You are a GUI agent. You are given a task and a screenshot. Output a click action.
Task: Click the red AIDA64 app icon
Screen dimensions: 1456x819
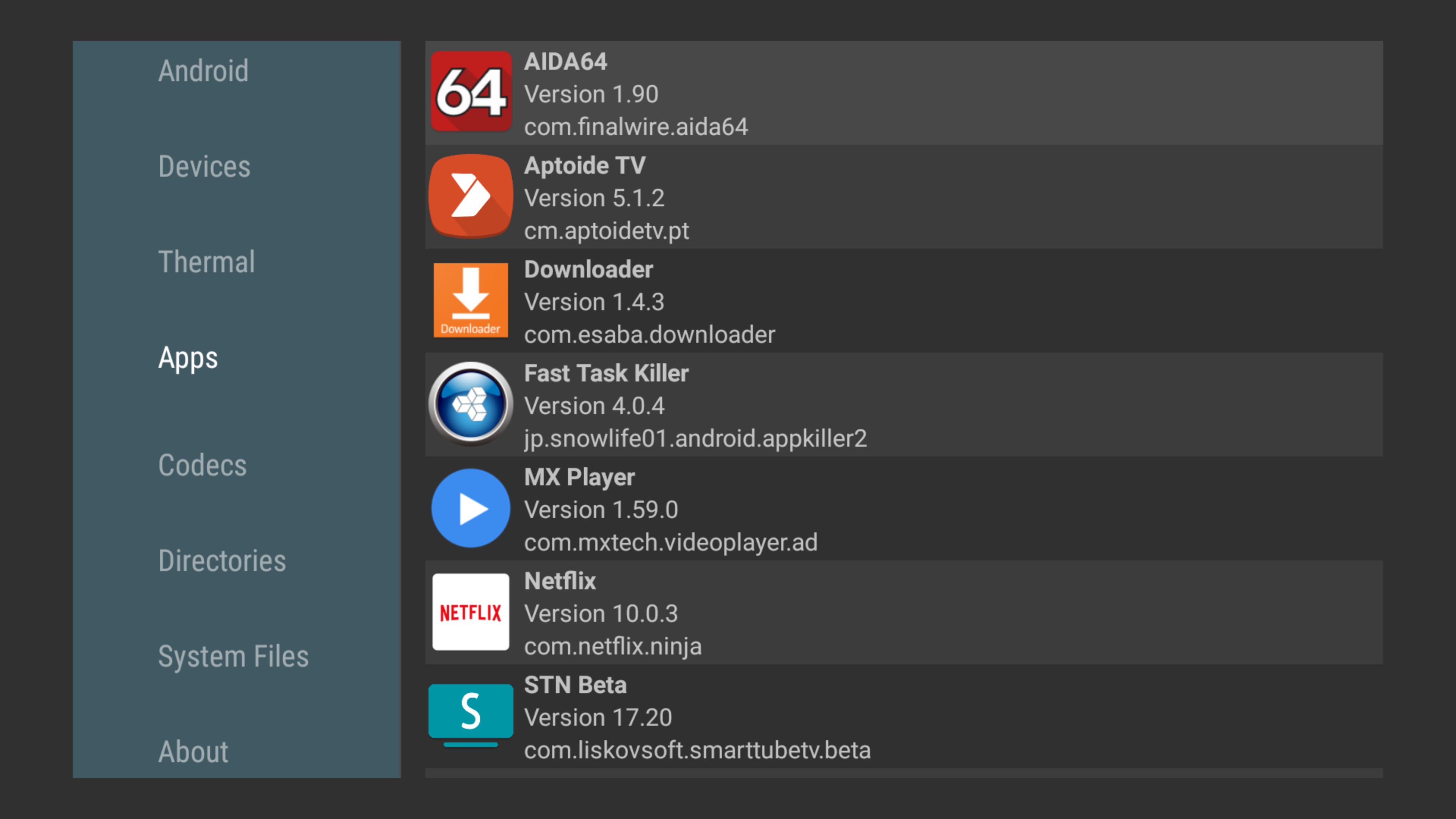[471, 92]
